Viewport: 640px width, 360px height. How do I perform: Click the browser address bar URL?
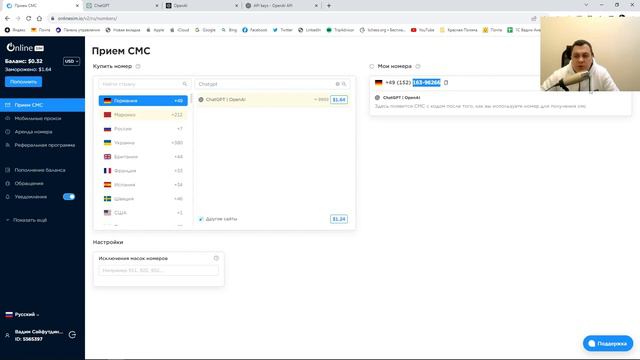click(87, 18)
